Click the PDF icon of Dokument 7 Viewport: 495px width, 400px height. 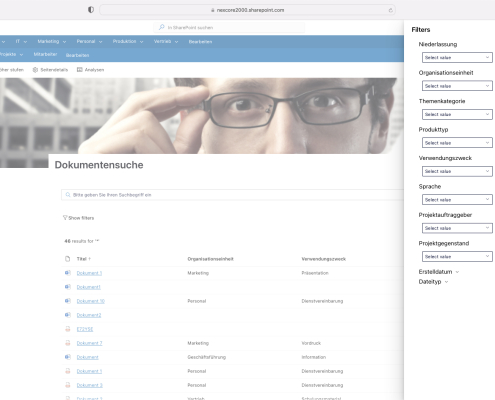tap(68, 343)
